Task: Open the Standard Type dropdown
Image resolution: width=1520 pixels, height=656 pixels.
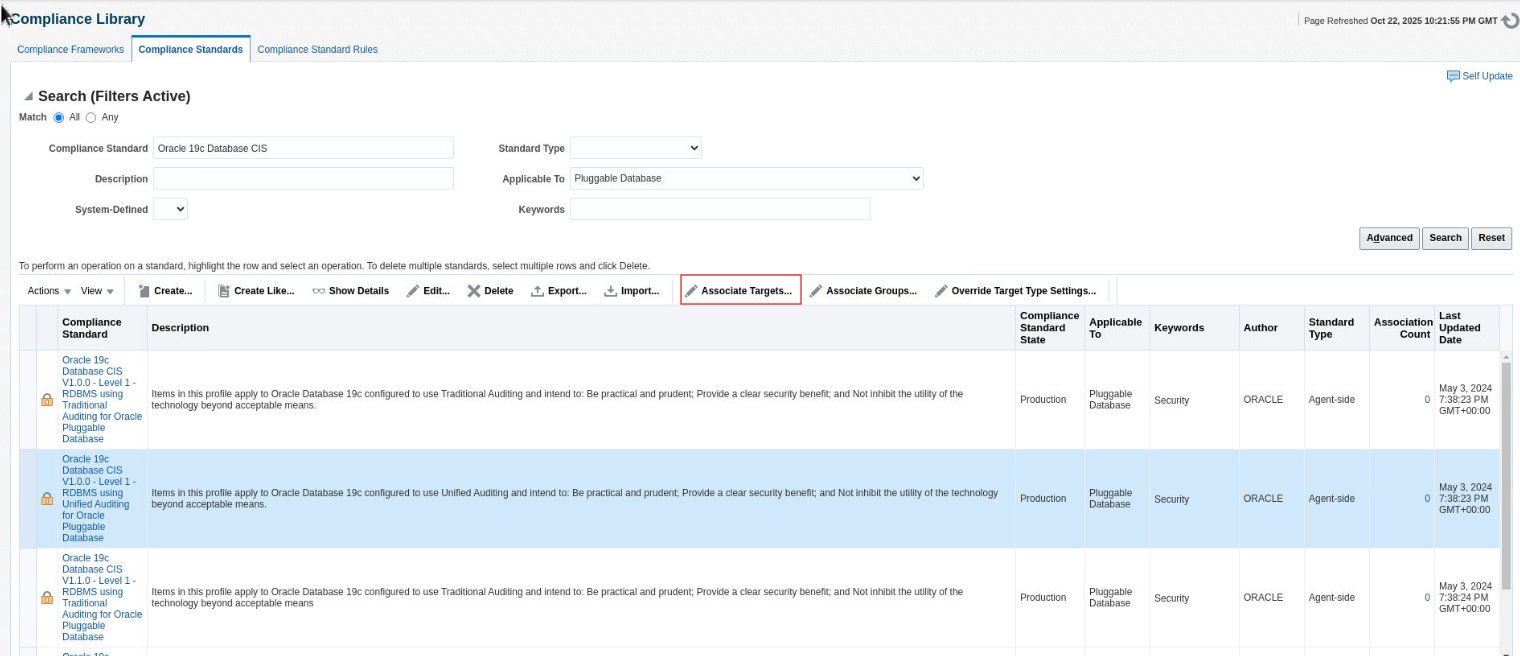Action: point(635,148)
